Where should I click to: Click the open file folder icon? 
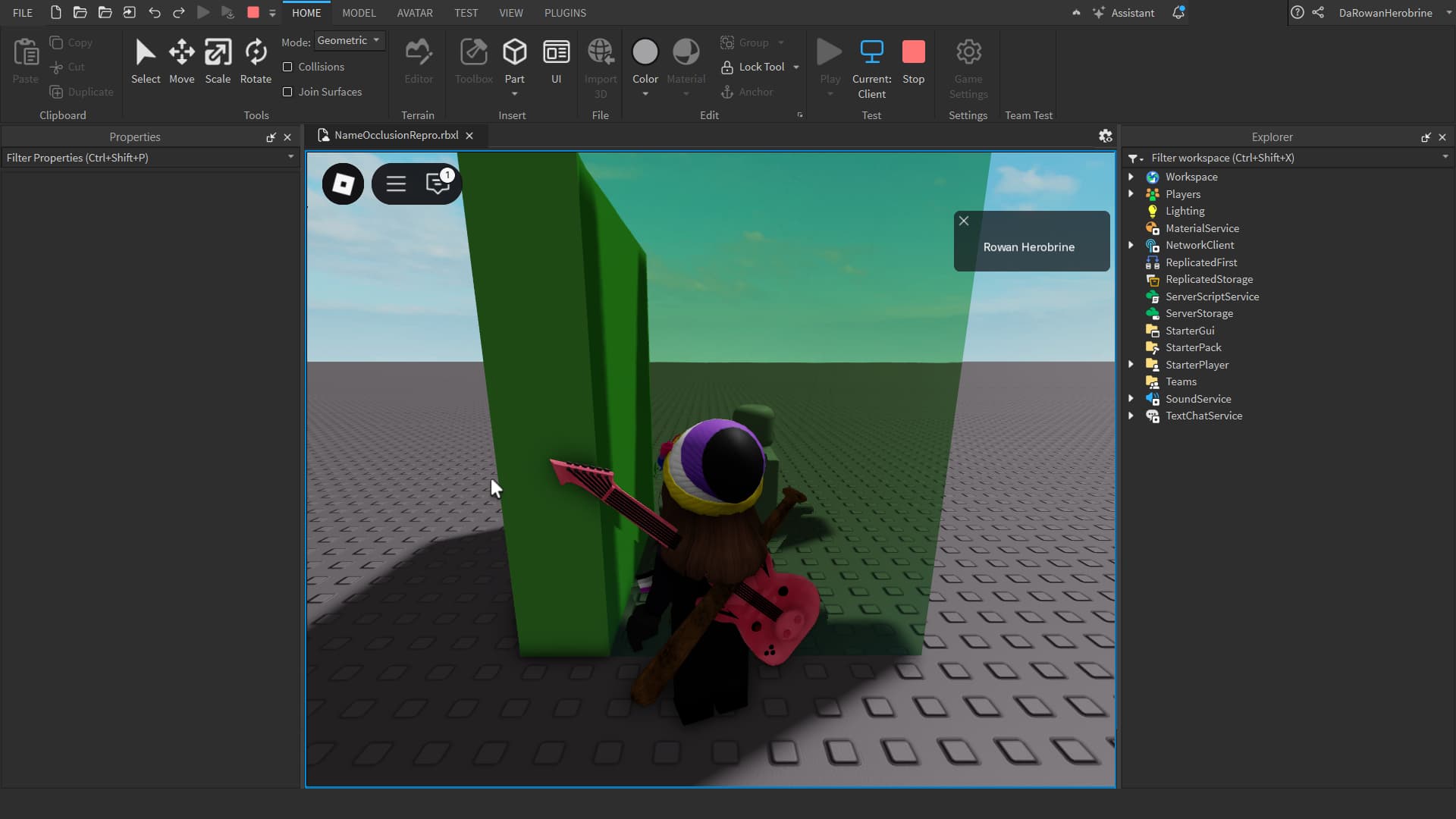point(80,13)
